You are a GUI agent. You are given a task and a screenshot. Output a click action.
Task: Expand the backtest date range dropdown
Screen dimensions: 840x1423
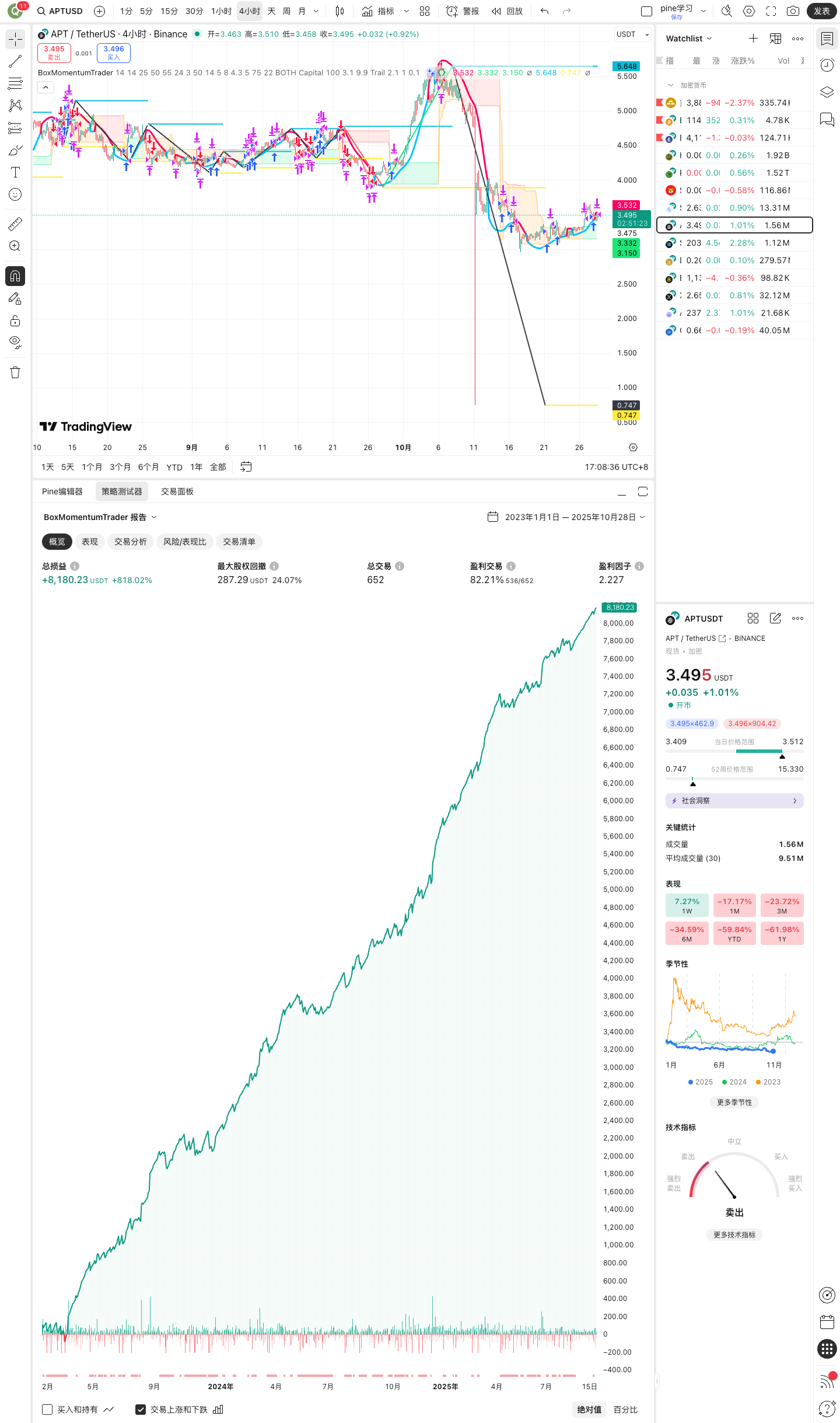click(566, 517)
